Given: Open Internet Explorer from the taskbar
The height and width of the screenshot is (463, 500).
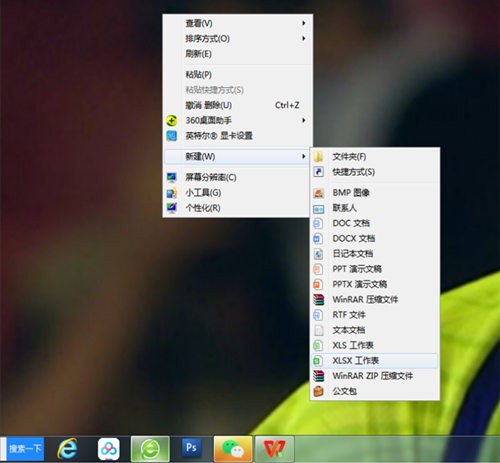Looking at the screenshot, I should click(67, 449).
